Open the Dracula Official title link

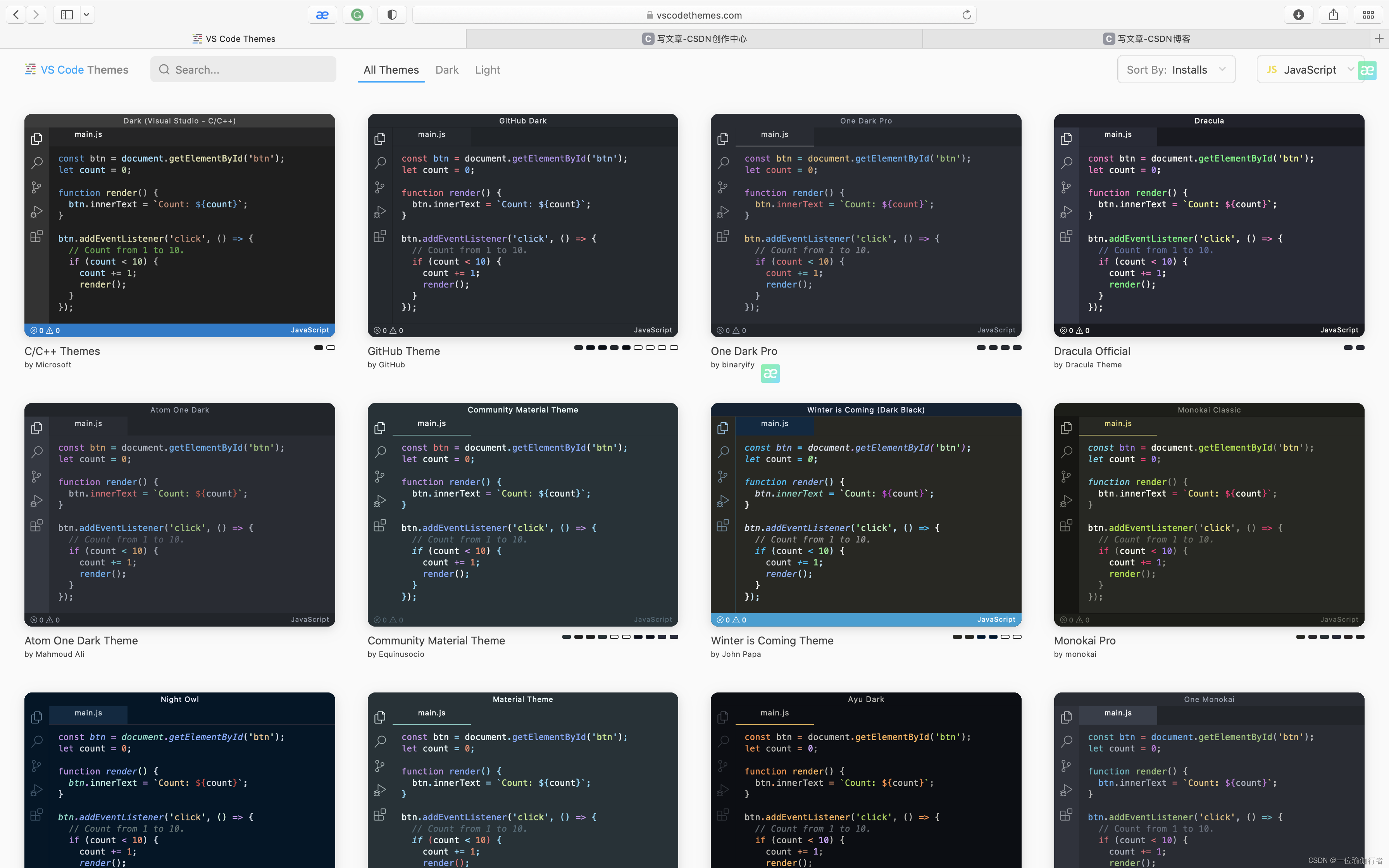point(1092,351)
